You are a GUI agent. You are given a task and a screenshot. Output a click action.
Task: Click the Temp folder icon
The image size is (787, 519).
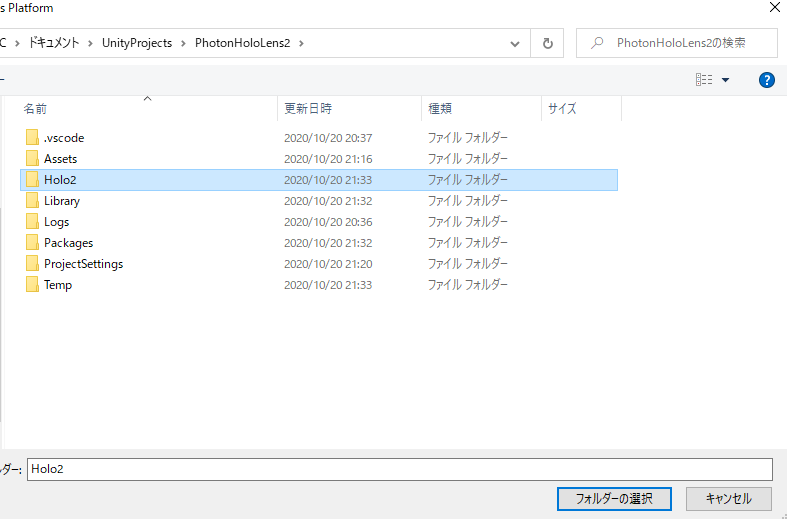pos(32,285)
